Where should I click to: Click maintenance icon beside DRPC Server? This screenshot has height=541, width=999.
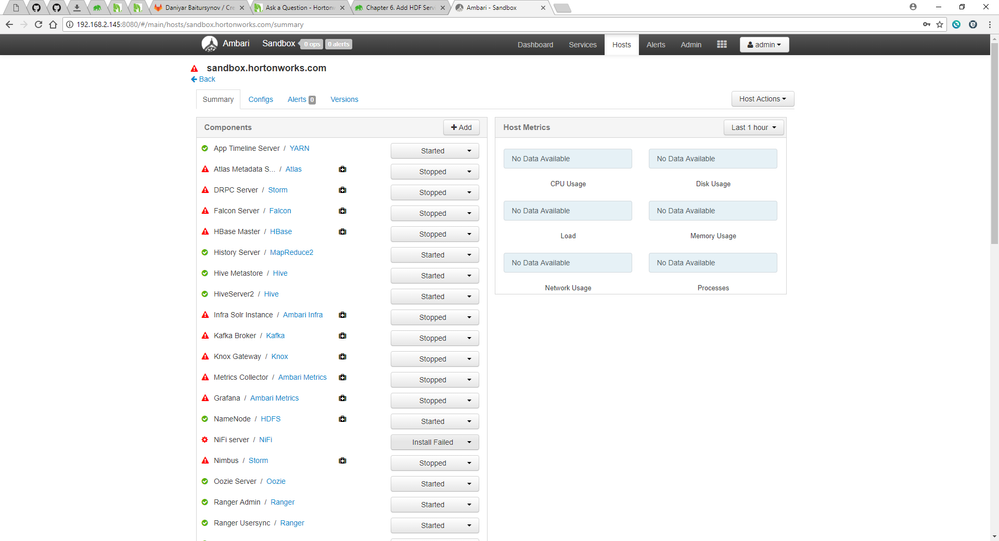pyautogui.click(x=342, y=190)
